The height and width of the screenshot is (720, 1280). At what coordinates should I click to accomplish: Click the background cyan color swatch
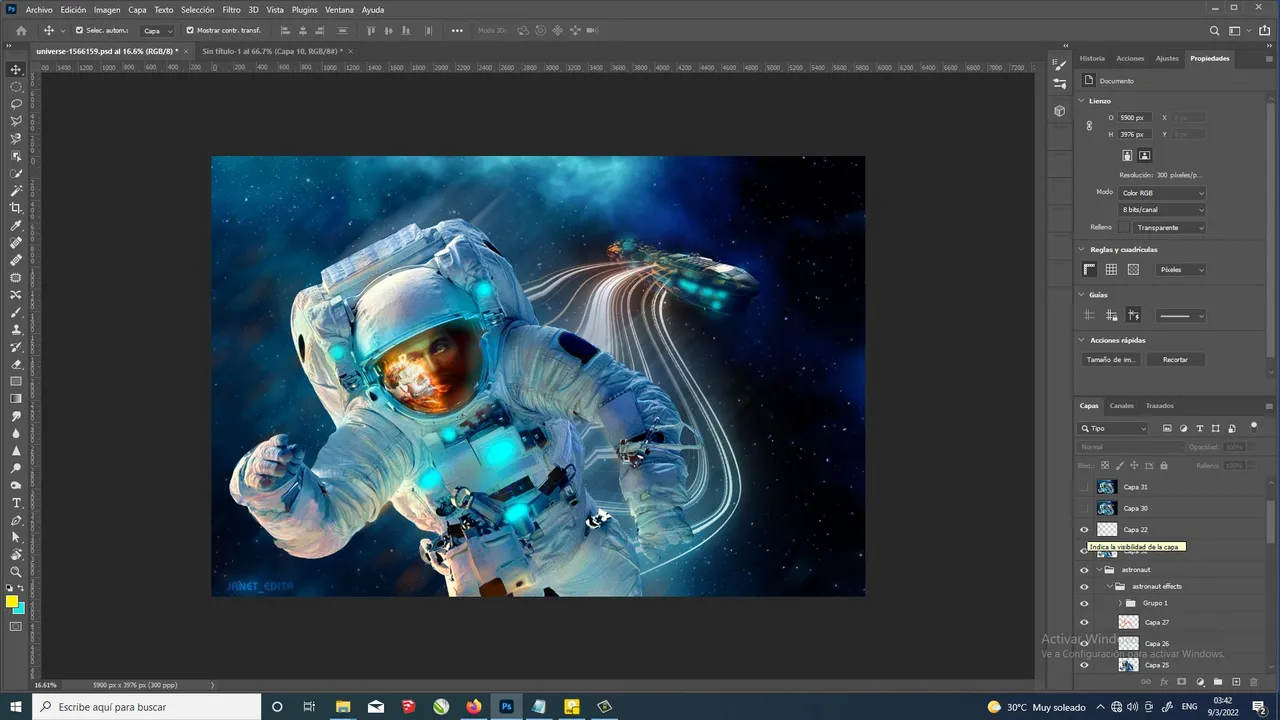pos(21,609)
